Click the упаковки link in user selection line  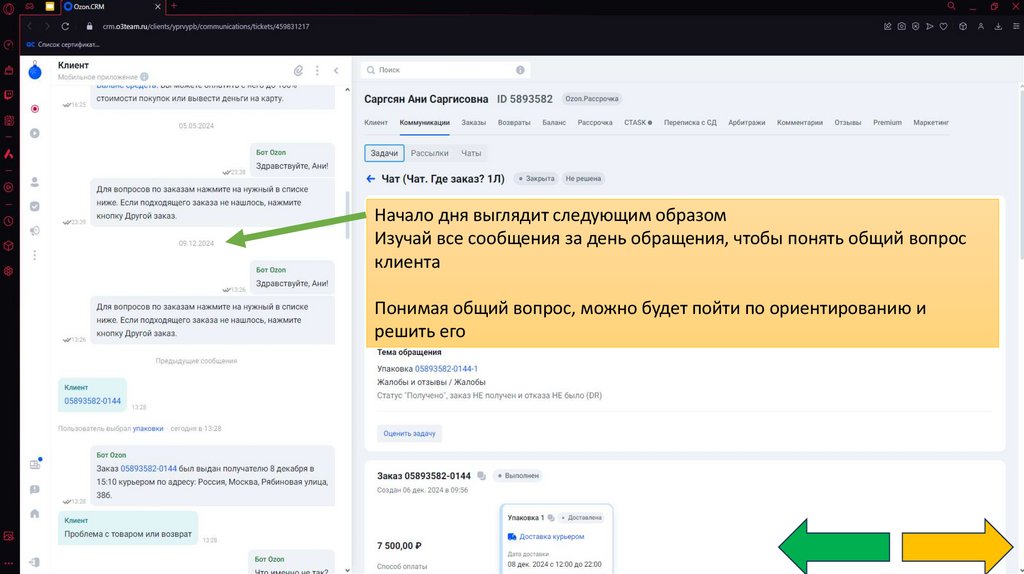click(x=148, y=428)
